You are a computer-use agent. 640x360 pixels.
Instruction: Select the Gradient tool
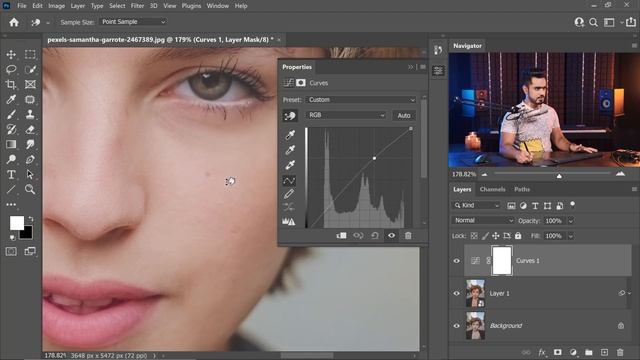11,144
